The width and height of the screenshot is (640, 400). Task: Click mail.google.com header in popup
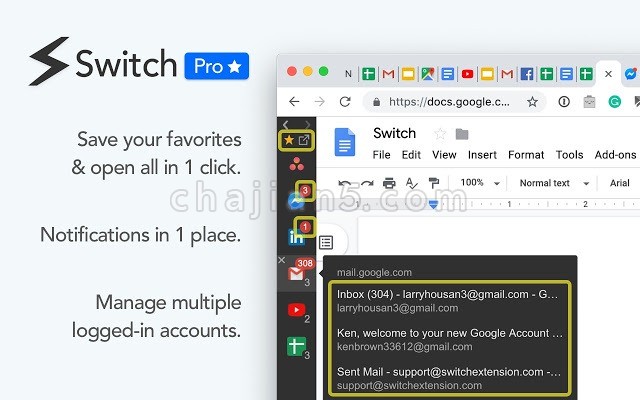(x=374, y=272)
